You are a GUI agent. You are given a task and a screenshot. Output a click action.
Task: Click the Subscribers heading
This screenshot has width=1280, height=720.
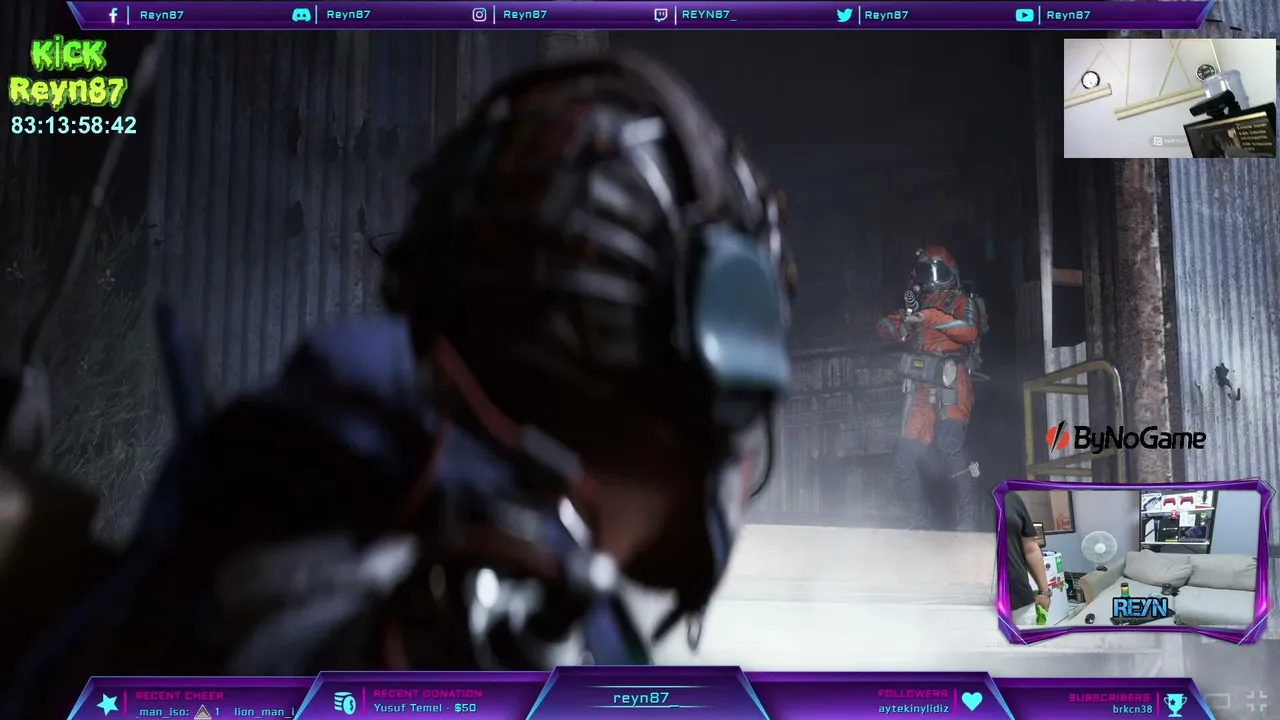1109,697
